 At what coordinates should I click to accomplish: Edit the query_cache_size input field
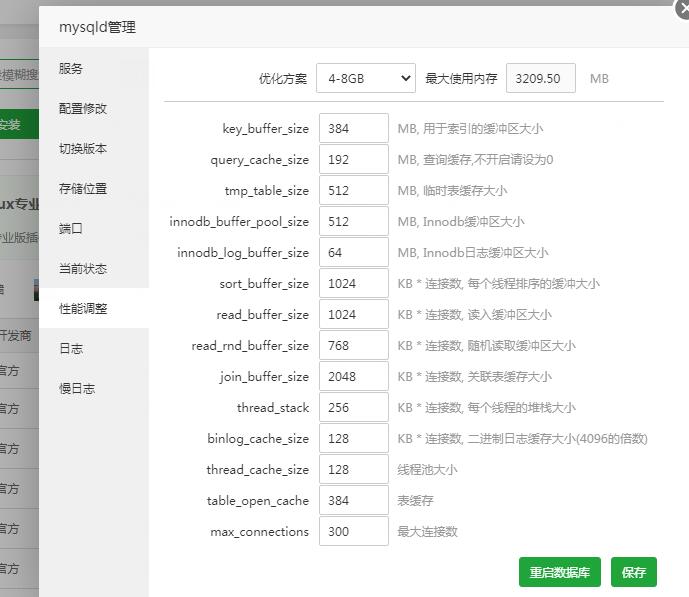coord(354,159)
